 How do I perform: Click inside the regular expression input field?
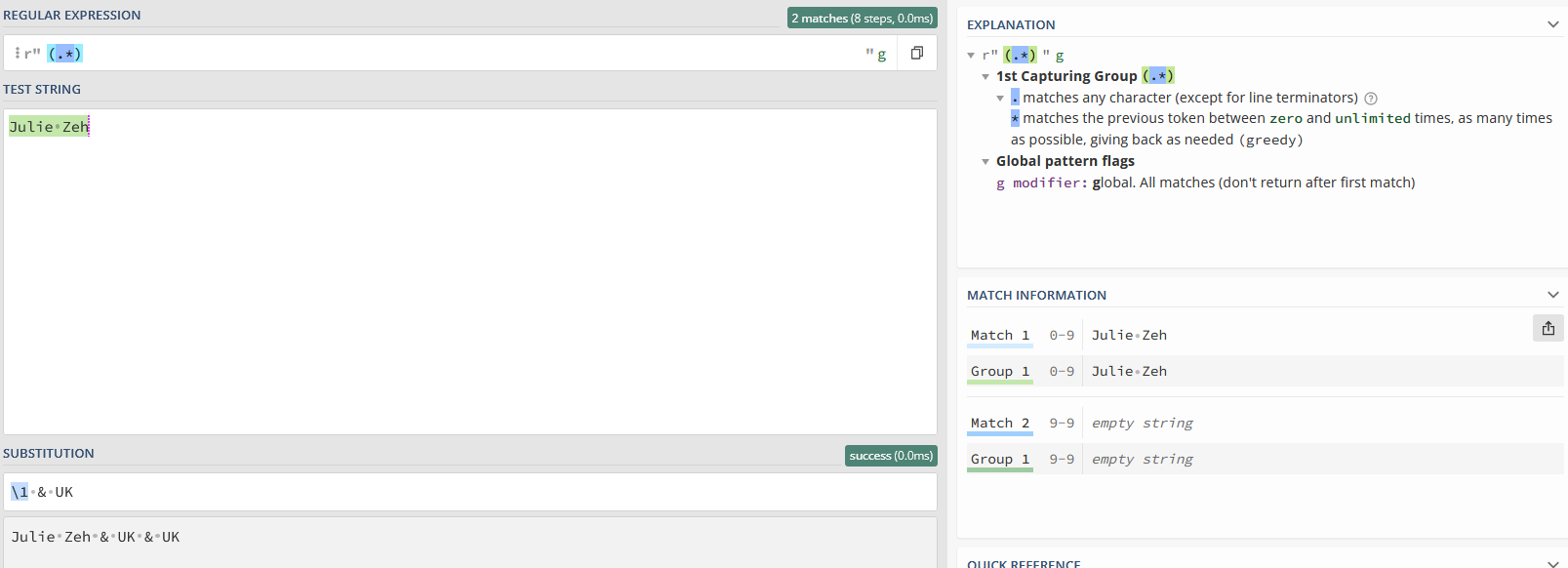point(449,54)
